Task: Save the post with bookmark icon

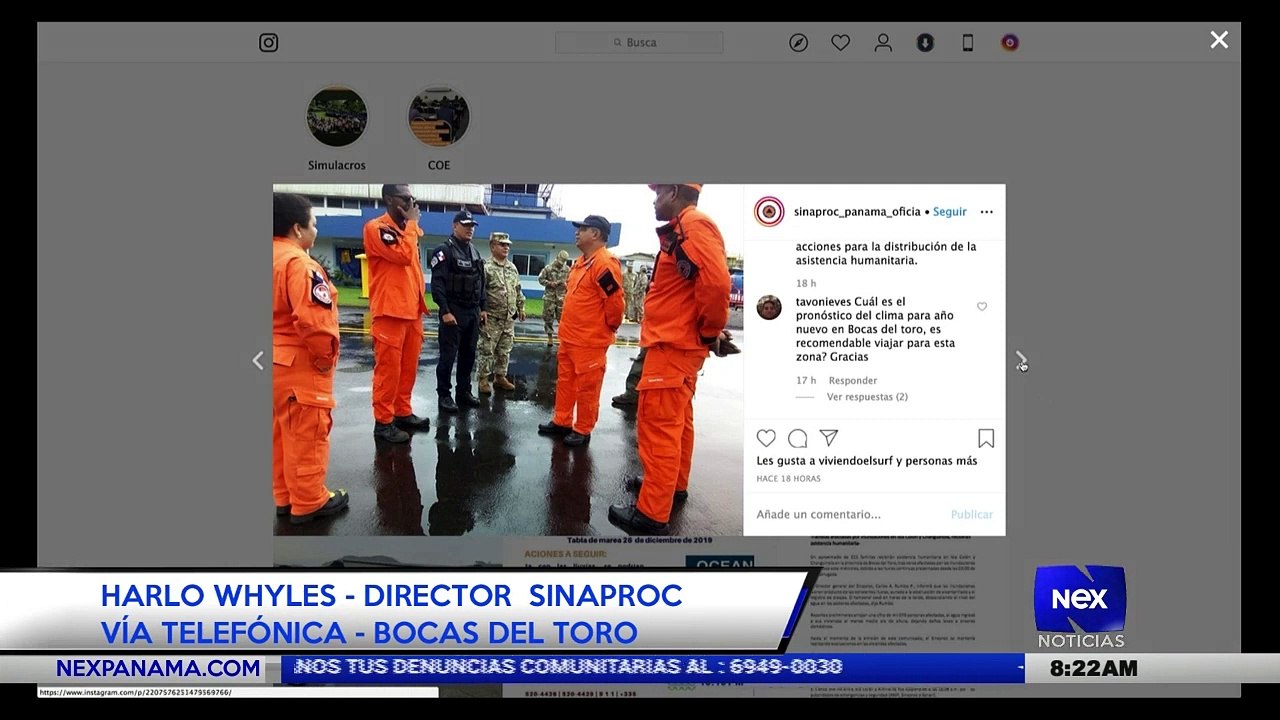Action: pos(986,439)
